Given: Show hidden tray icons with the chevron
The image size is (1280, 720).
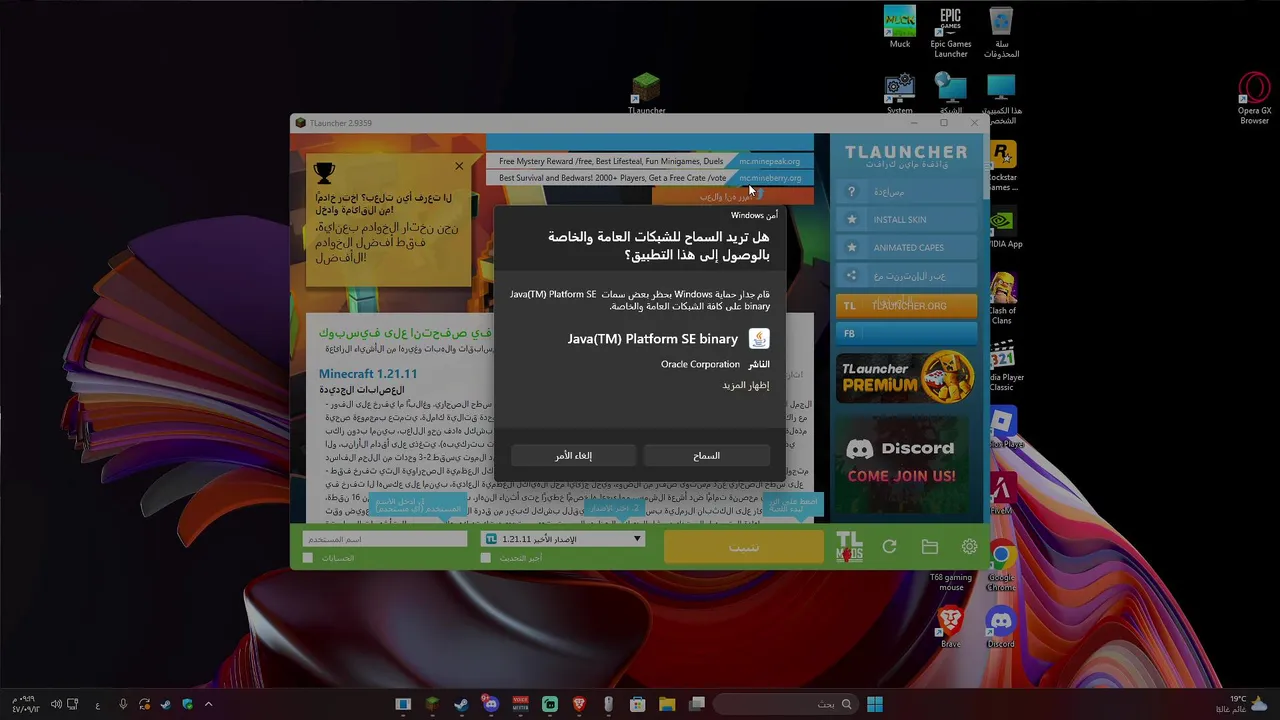Looking at the screenshot, I should [x=208, y=704].
